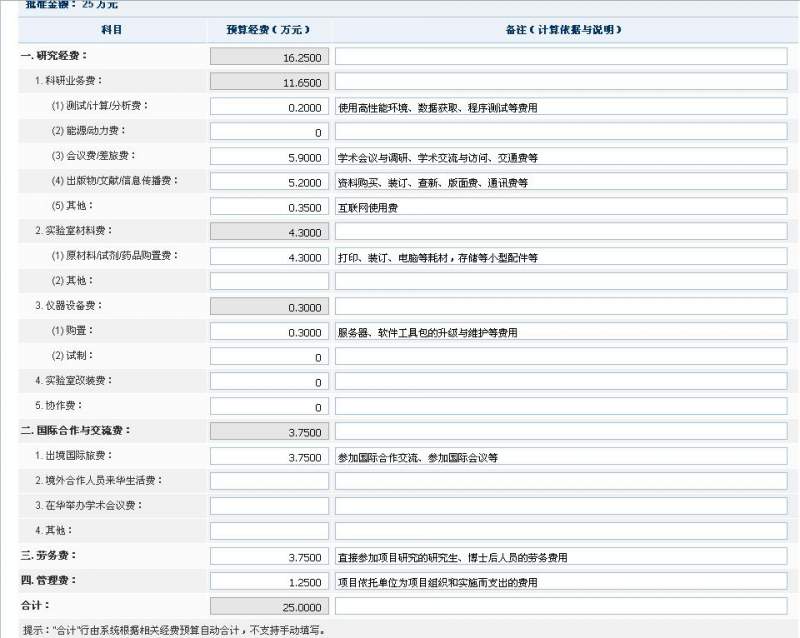Click the 出版物/文献/信息传播费 budget field showing 5.2000
Viewport: 800px width, 638px height.
point(269,182)
